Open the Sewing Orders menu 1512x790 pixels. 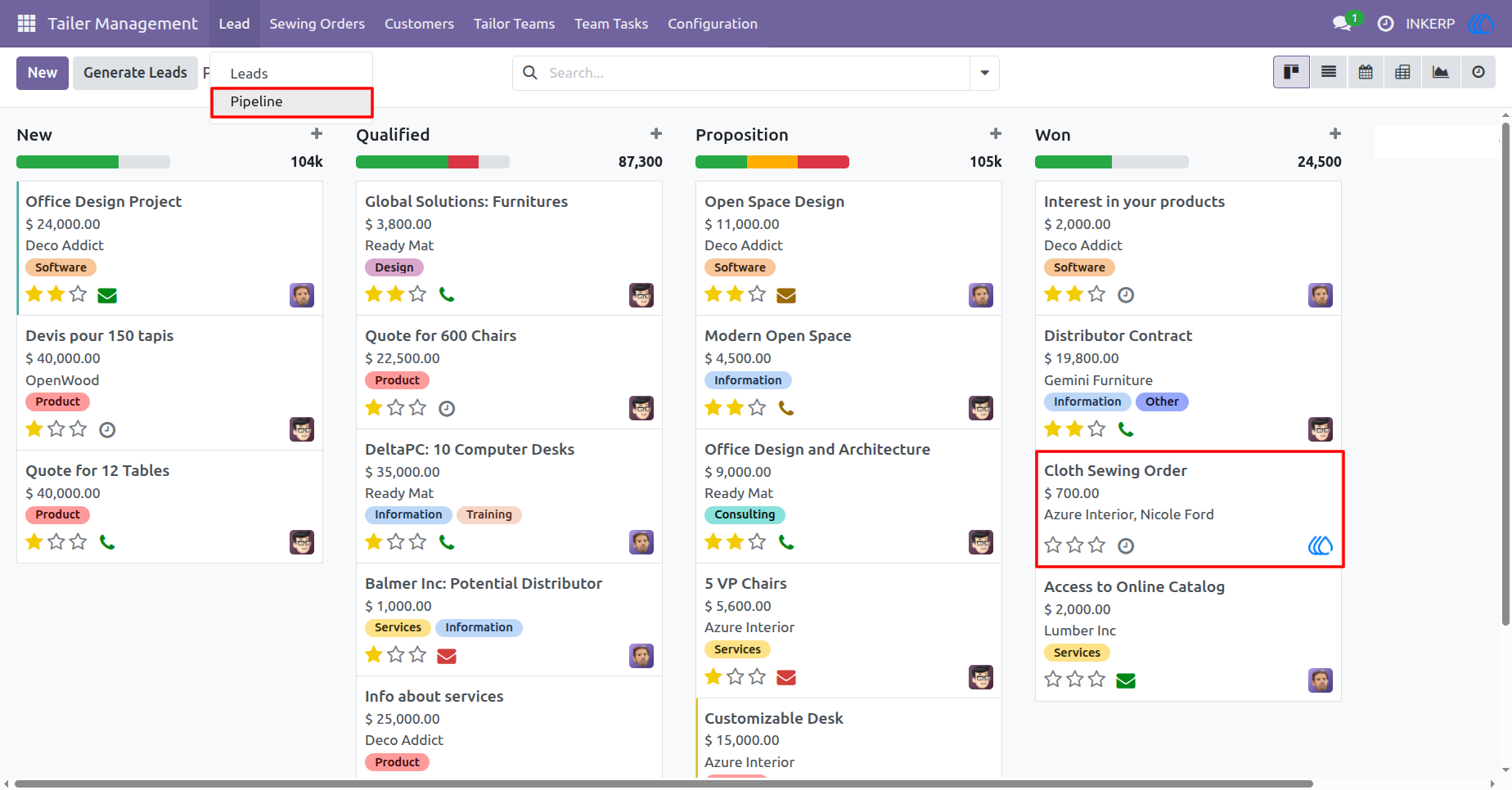coord(317,24)
